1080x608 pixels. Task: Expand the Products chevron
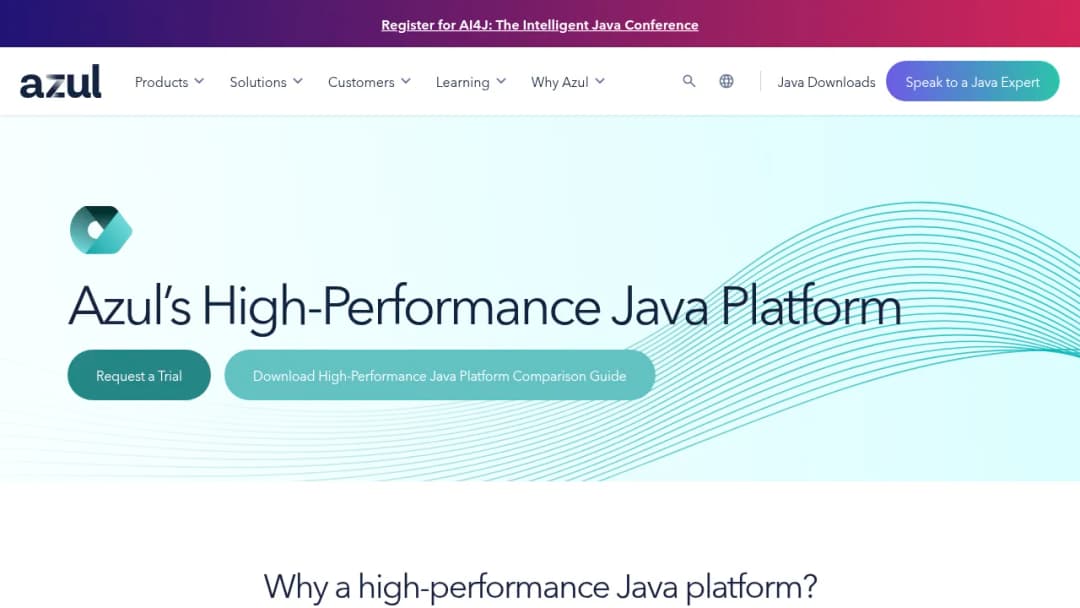point(199,81)
